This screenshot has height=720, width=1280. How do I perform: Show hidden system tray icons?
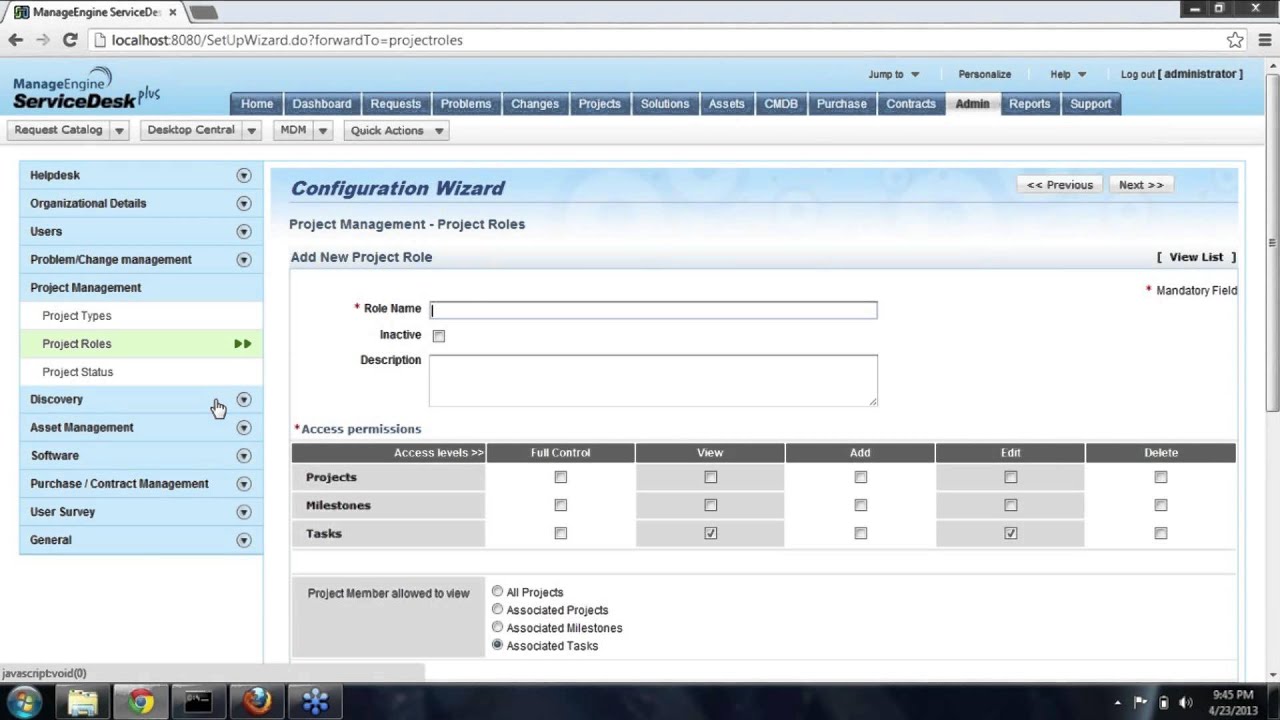[1118, 702]
